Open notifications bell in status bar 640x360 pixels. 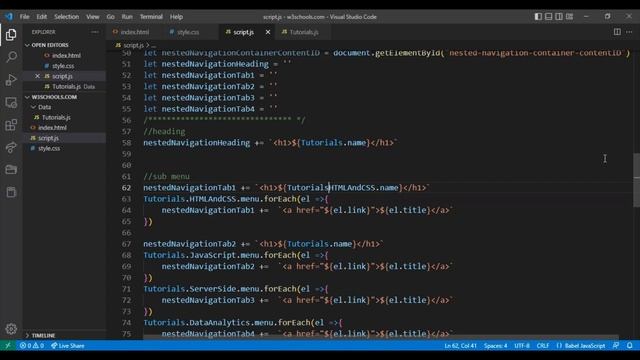point(630,346)
